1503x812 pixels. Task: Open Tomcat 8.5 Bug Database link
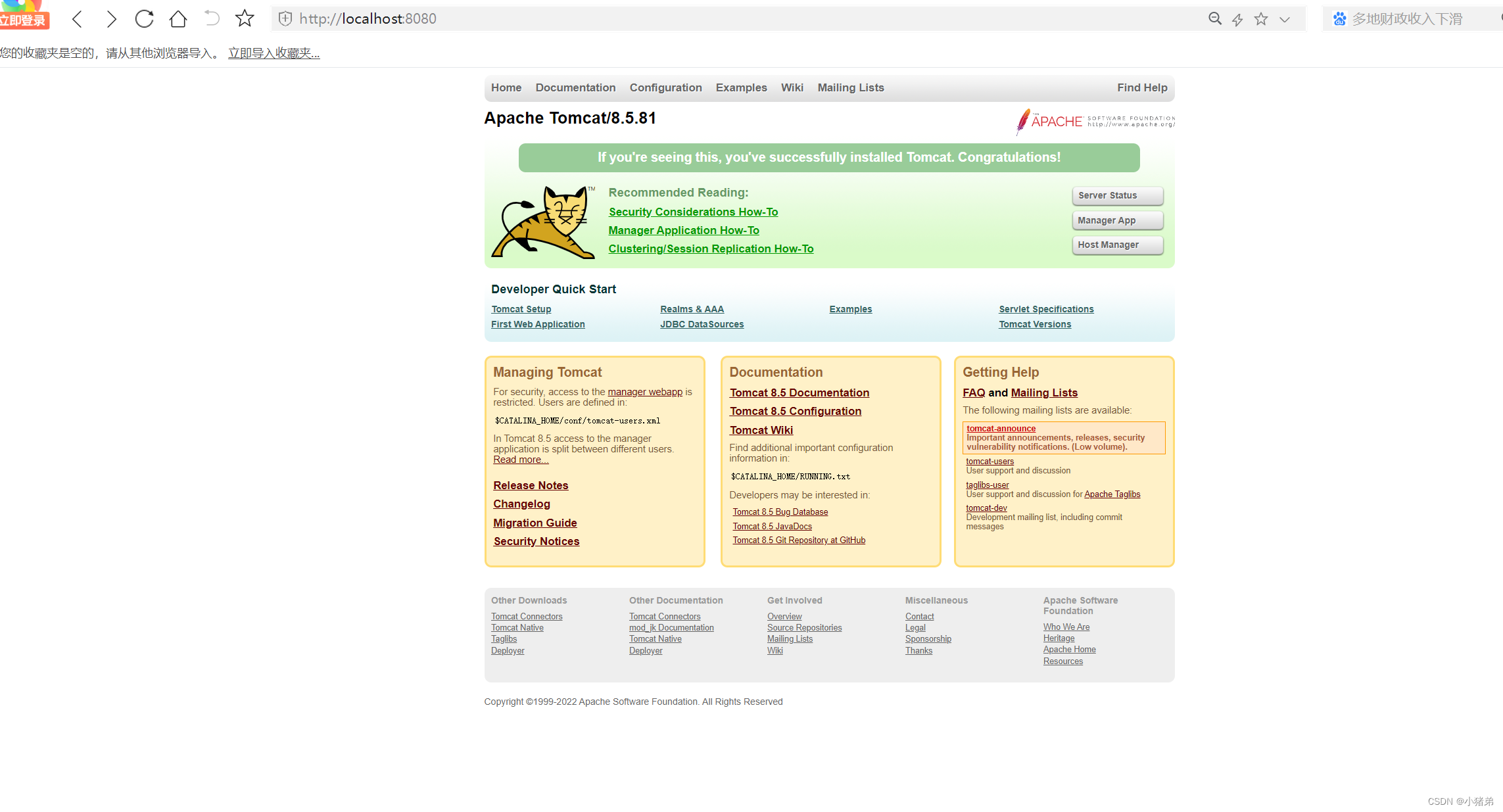780,512
